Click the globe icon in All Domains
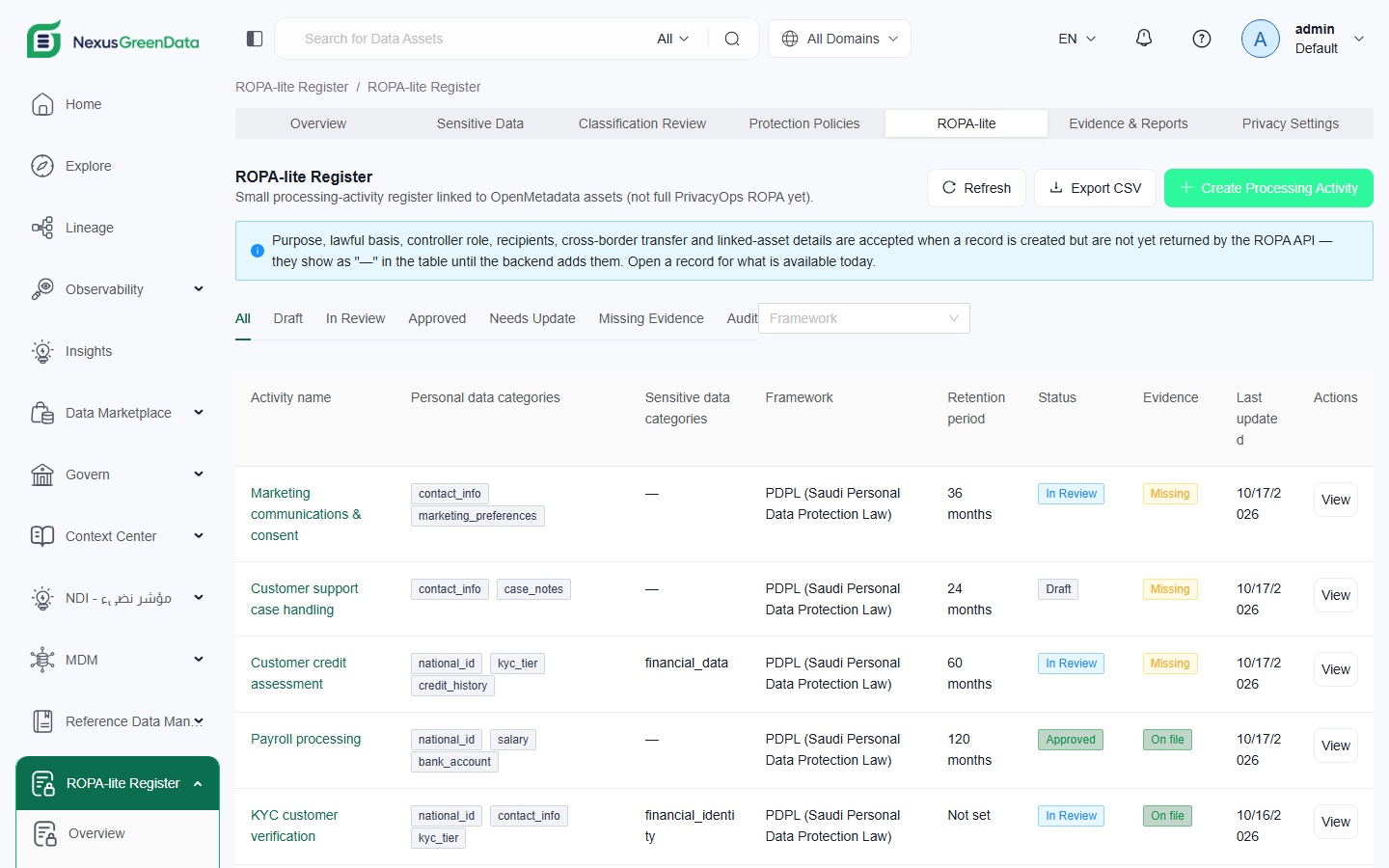The height and width of the screenshot is (868, 1389). pos(790,39)
